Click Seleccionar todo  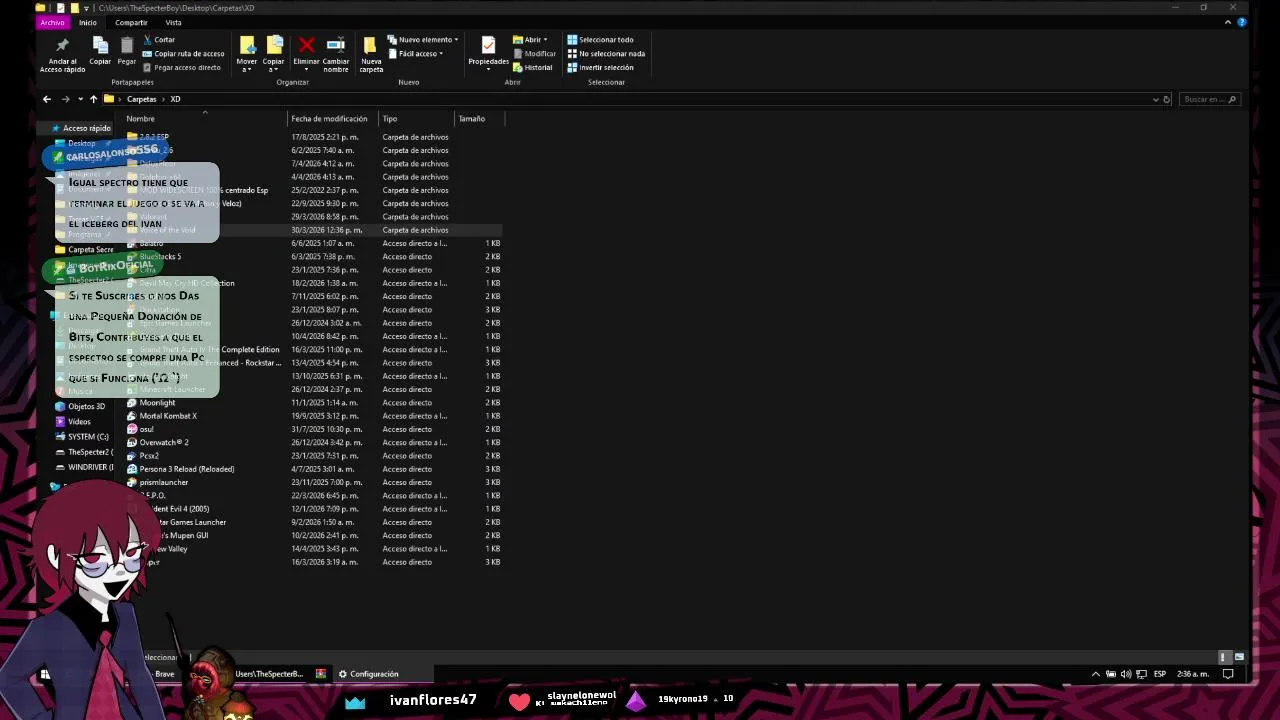click(600, 40)
